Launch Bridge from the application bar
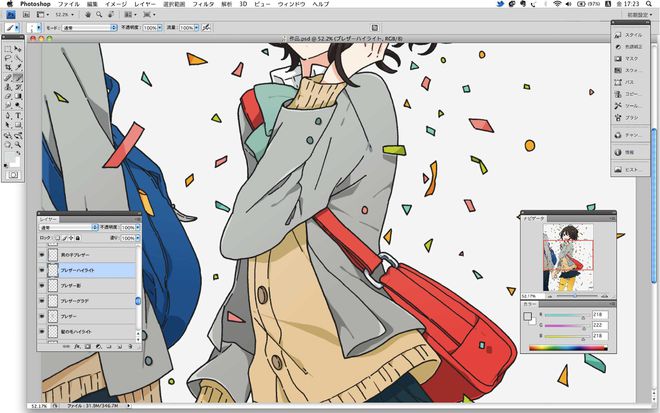Viewport: 660px width, 413px height. click(x=26, y=14)
